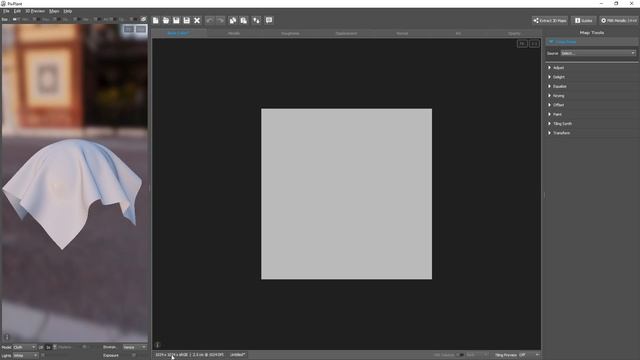
Task: Click the gray base color canvas image
Action: pyautogui.click(x=347, y=194)
